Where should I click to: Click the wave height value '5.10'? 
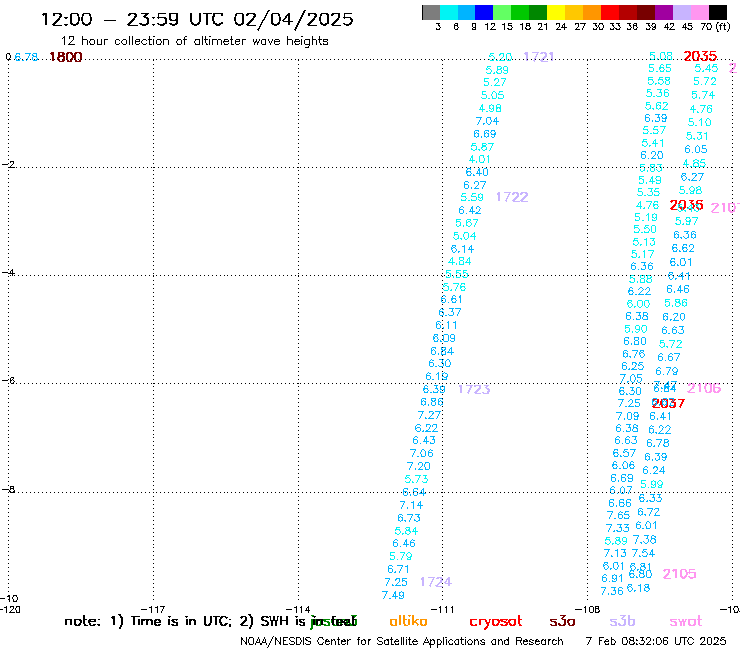pyautogui.click(x=699, y=123)
